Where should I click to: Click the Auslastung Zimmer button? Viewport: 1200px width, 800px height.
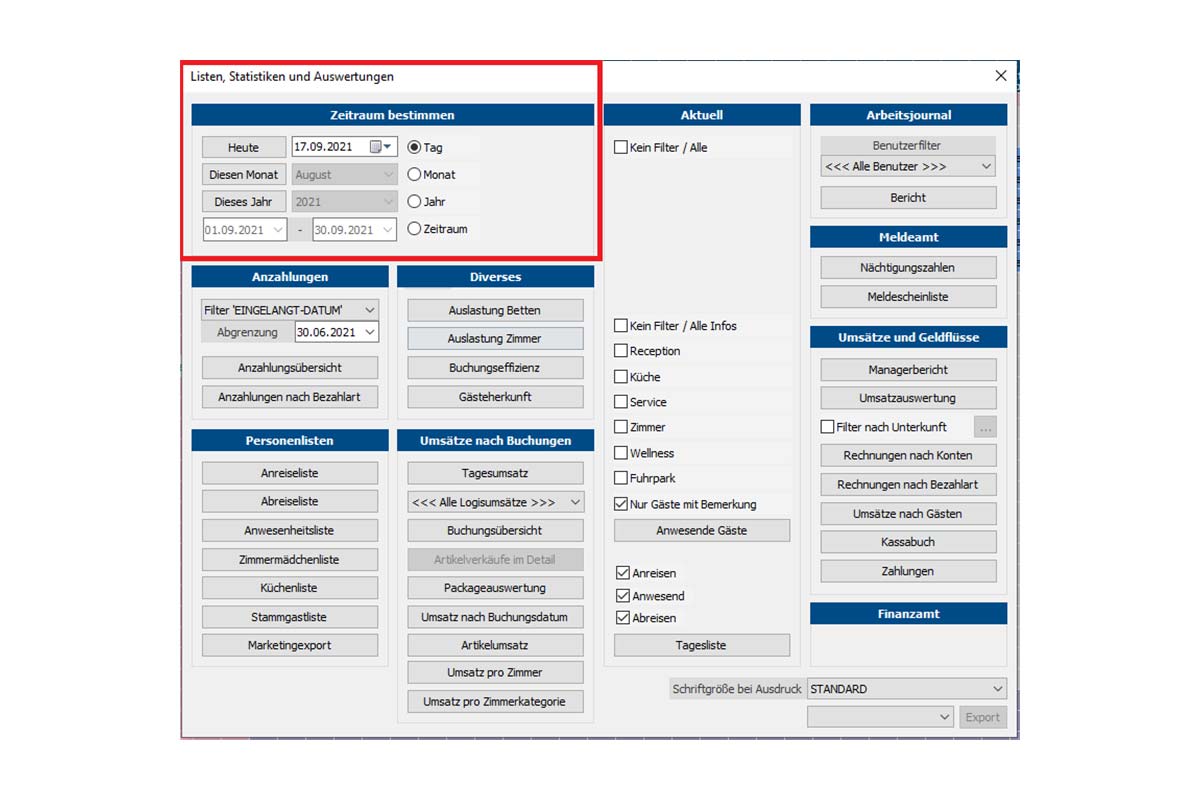coord(495,339)
